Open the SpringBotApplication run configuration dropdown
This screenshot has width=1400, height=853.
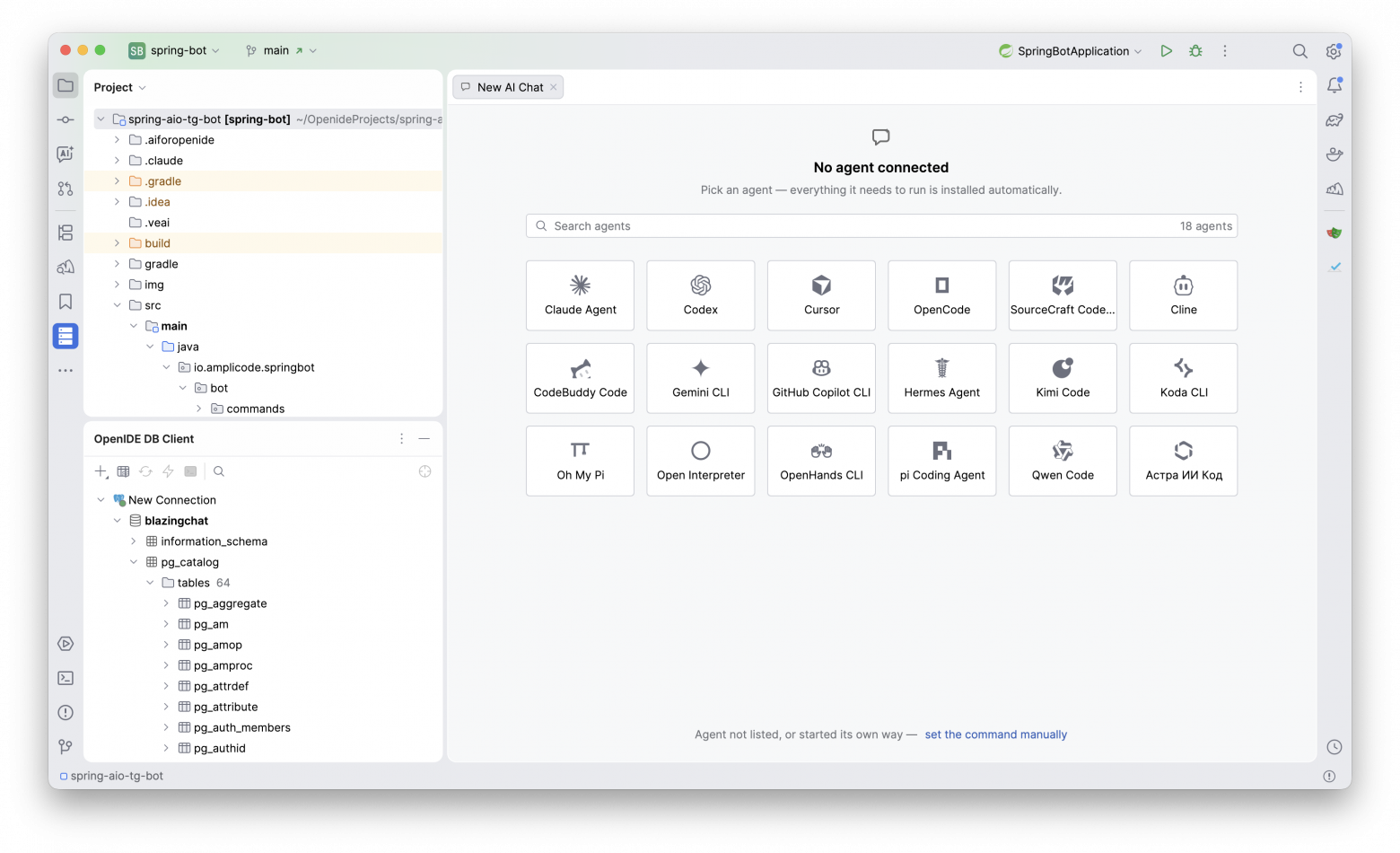tap(1071, 51)
